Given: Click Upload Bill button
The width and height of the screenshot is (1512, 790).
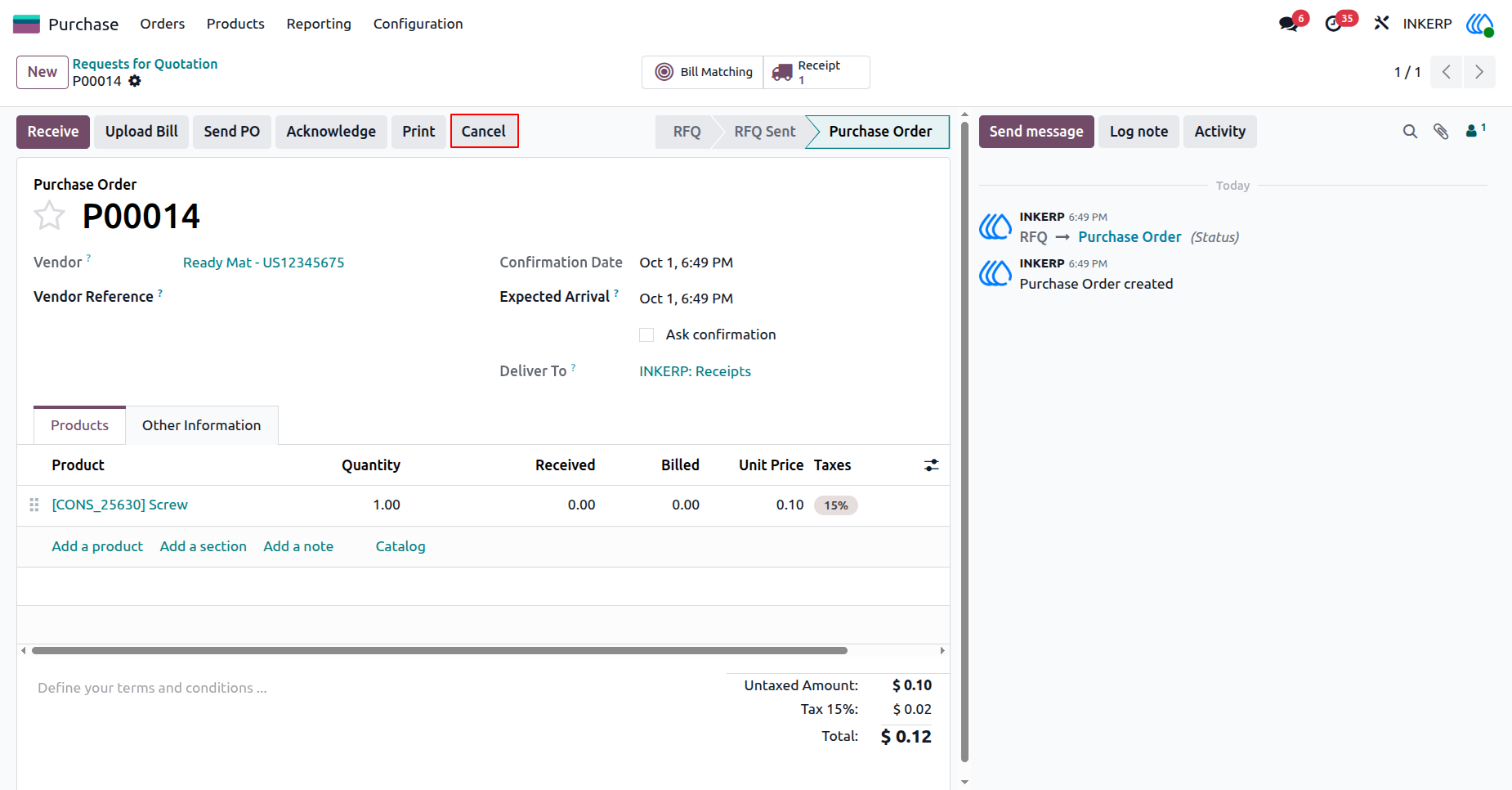Looking at the screenshot, I should point(141,132).
